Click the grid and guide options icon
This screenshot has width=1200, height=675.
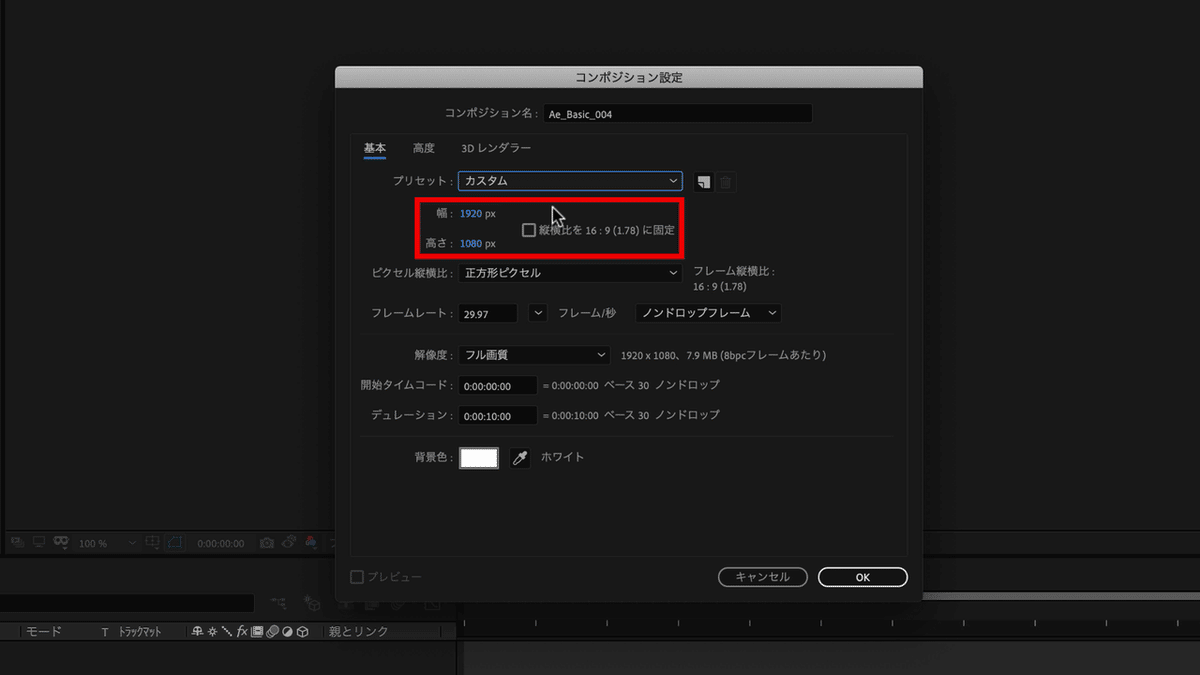153,542
